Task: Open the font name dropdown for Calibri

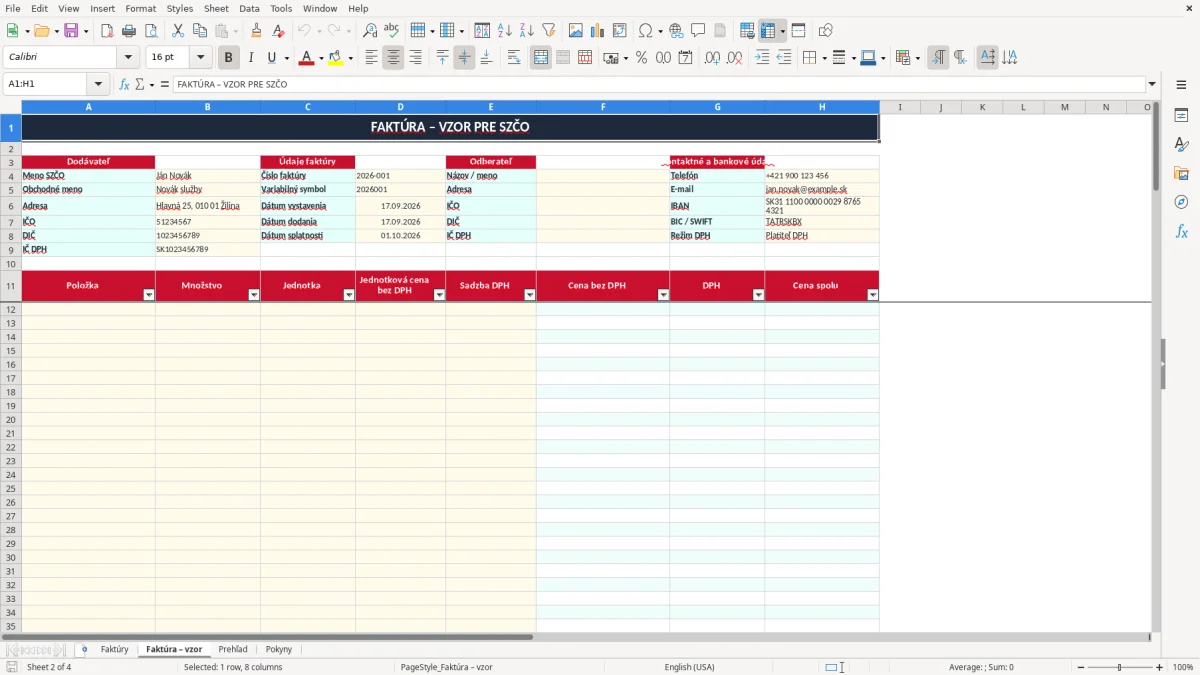Action: 128,58
